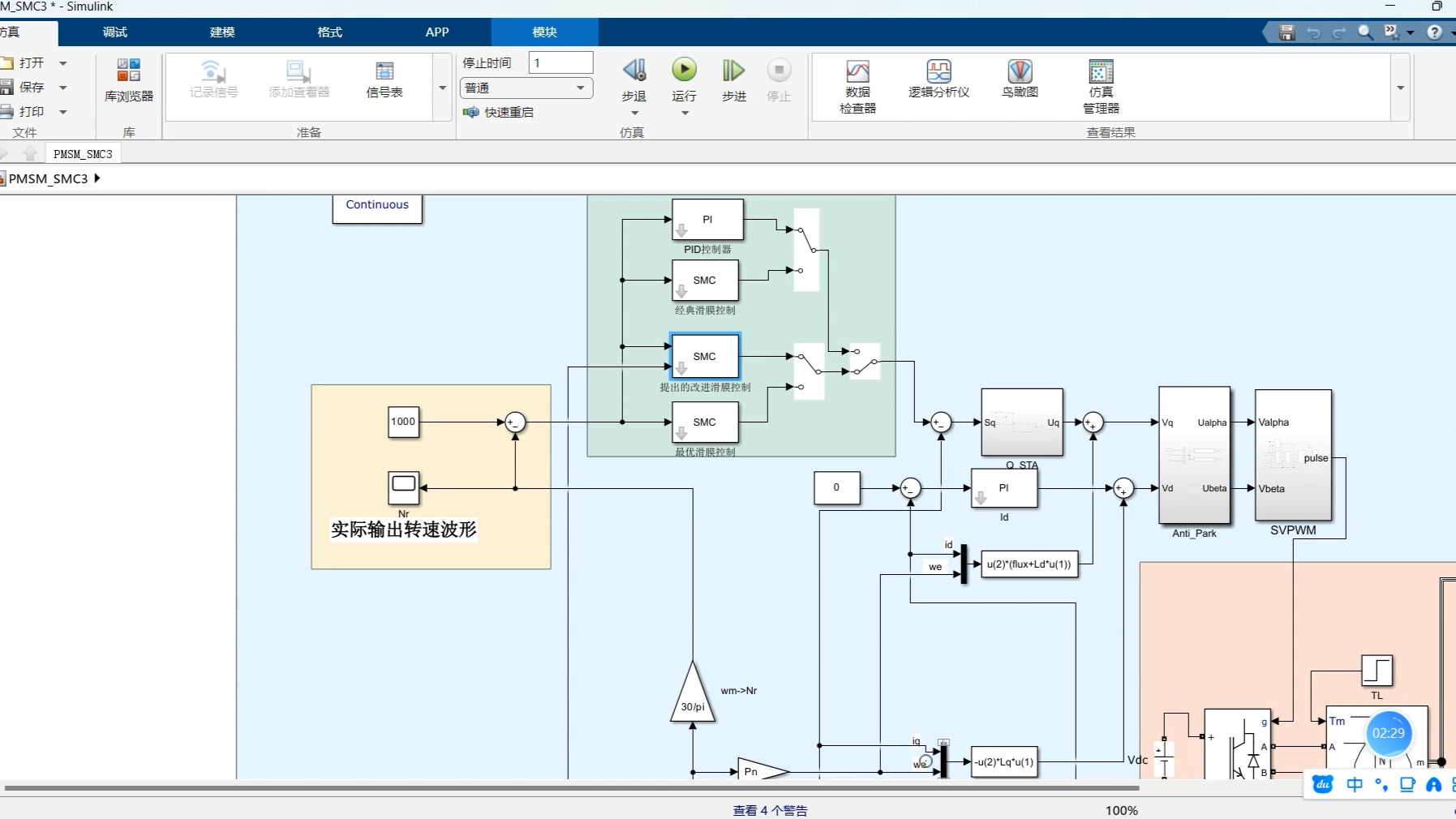The height and width of the screenshot is (819, 1456).
Task: Click the 查看 4 个警告 link
Action: coord(769,810)
